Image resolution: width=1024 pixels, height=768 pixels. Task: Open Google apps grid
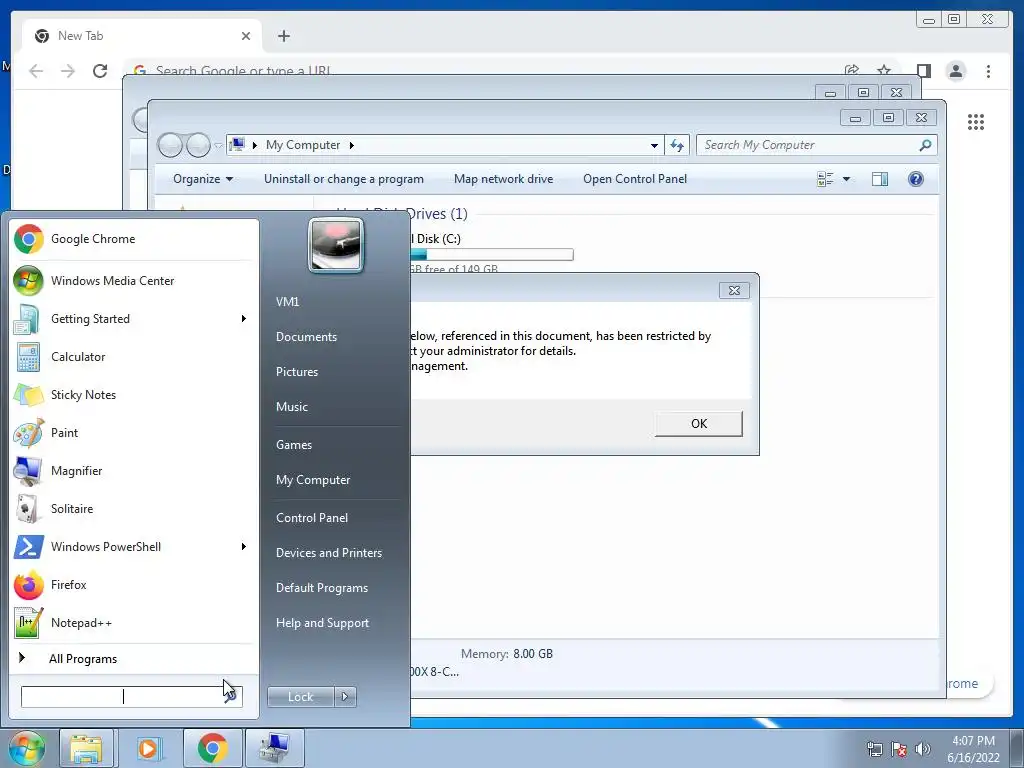click(x=976, y=121)
